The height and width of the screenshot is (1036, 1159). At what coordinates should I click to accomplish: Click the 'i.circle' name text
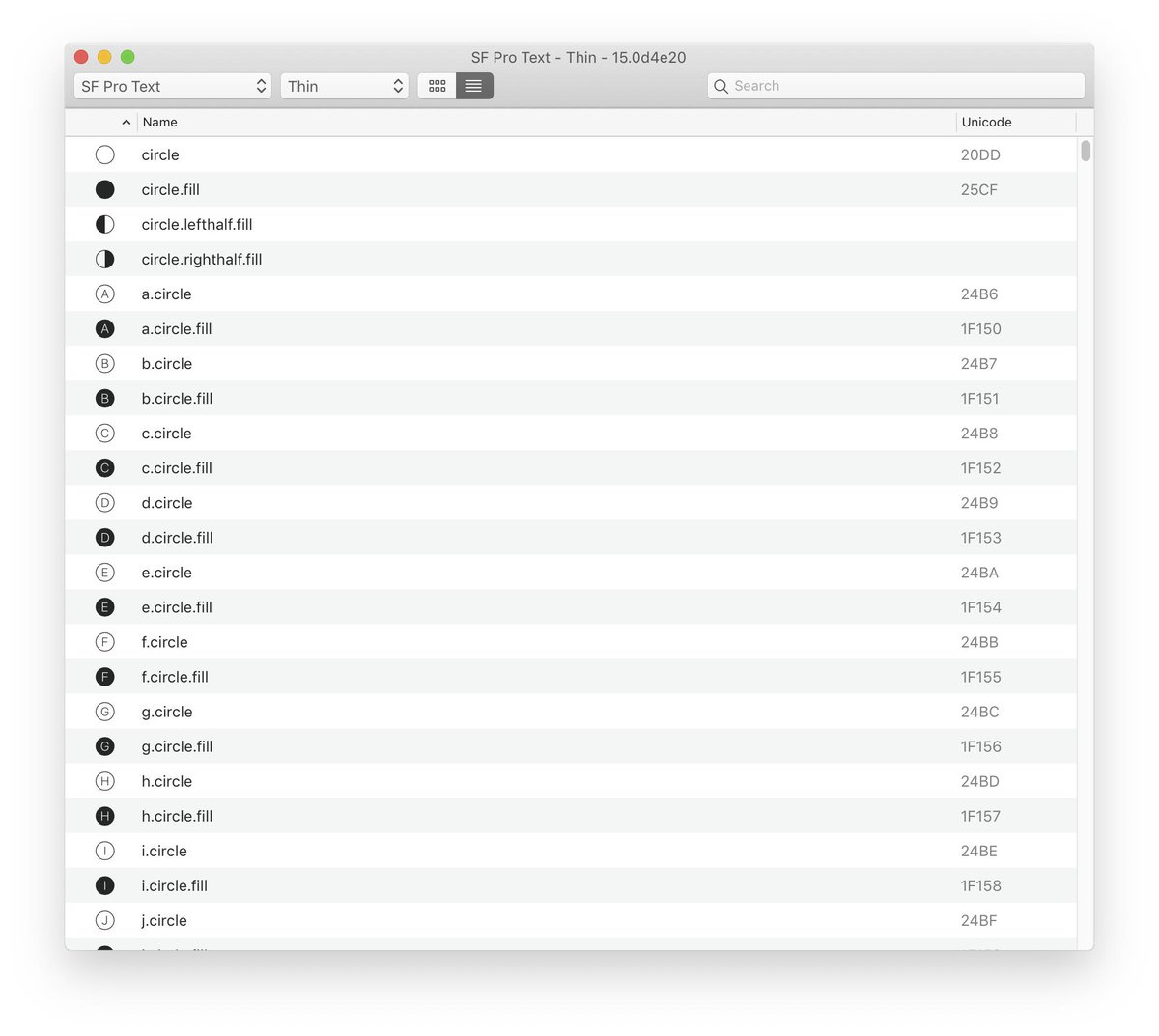[x=164, y=850]
